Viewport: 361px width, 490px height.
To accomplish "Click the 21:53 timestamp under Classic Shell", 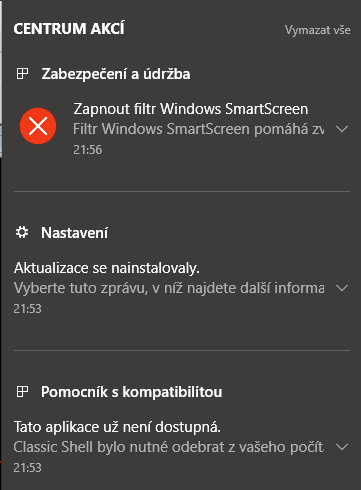I will click(27, 468).
